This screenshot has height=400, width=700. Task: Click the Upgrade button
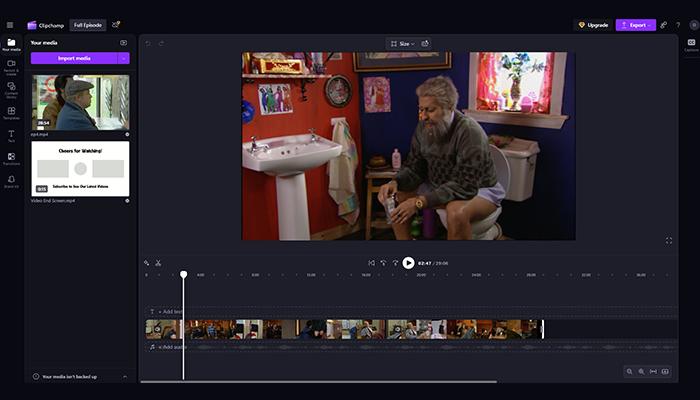tap(593, 25)
